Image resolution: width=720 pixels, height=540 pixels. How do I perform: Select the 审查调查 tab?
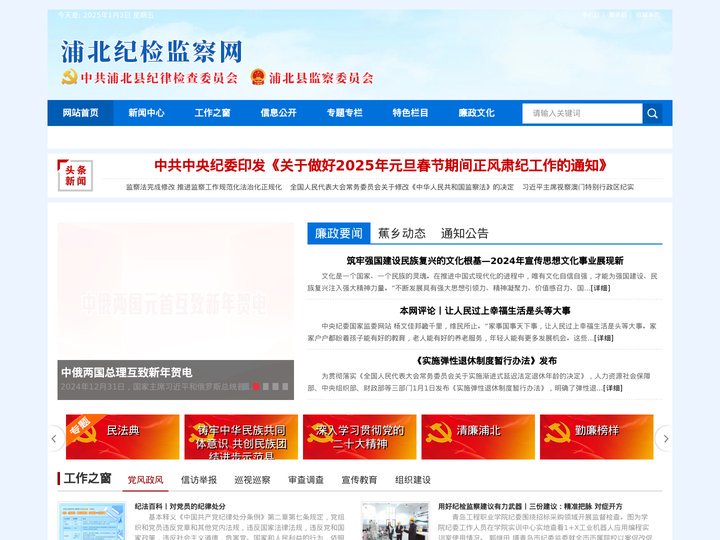[x=306, y=480]
